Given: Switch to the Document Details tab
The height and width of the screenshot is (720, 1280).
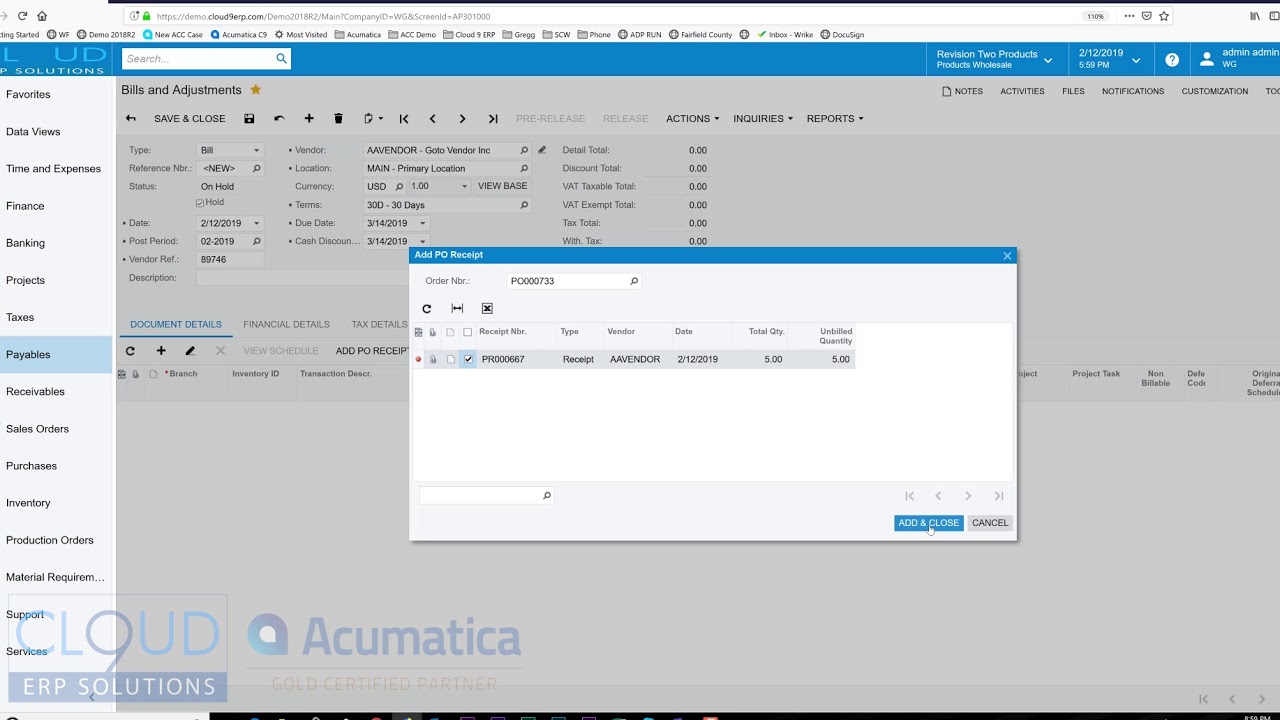Looking at the screenshot, I should coord(176,325).
